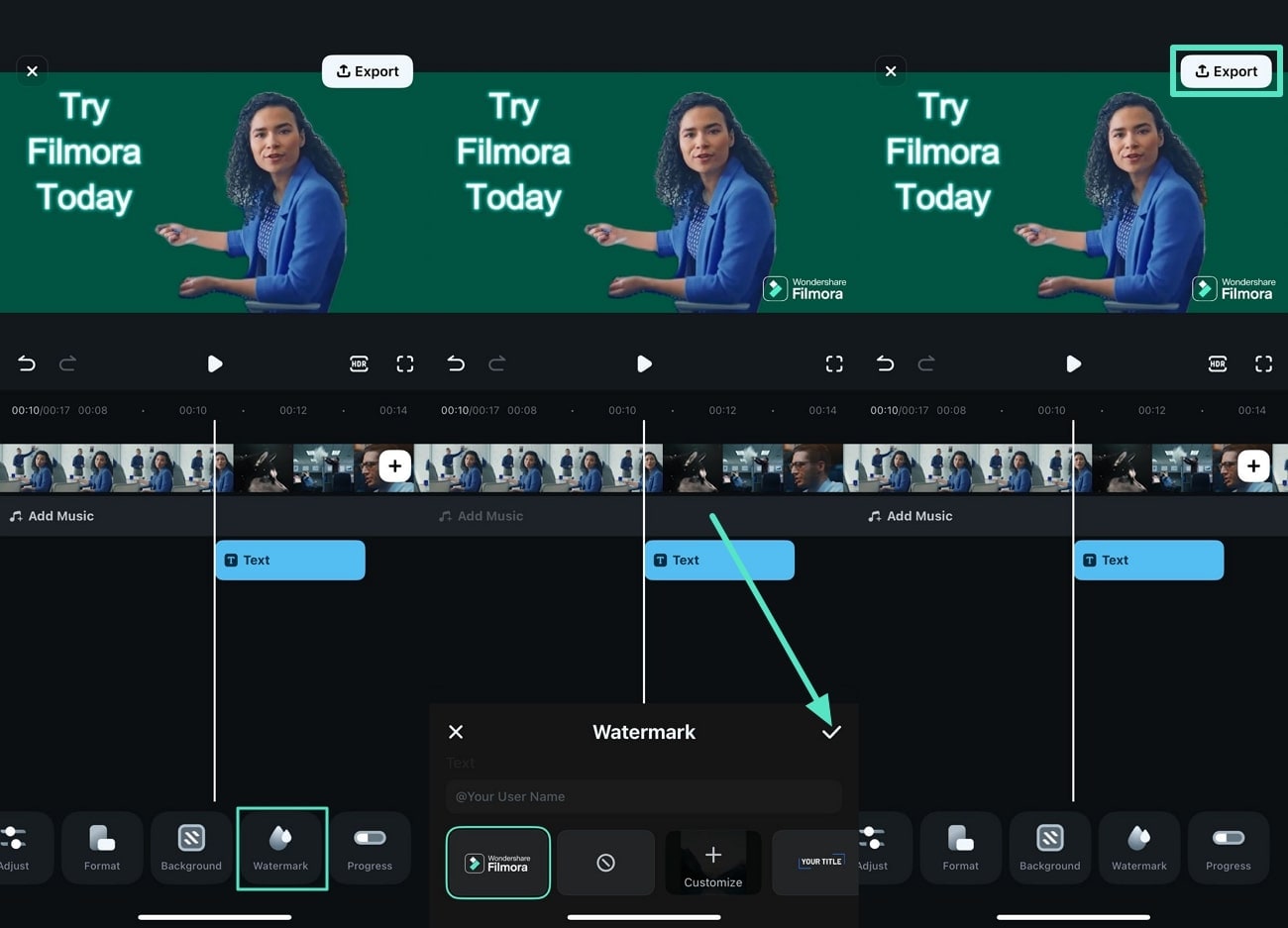Open the Watermark tool on the left screen

(281, 848)
